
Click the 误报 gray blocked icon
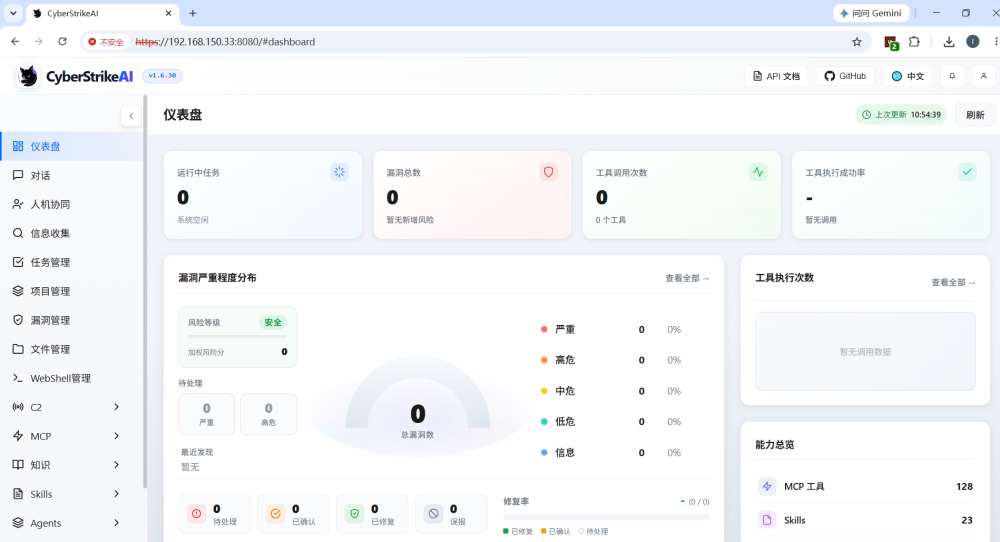point(434,513)
